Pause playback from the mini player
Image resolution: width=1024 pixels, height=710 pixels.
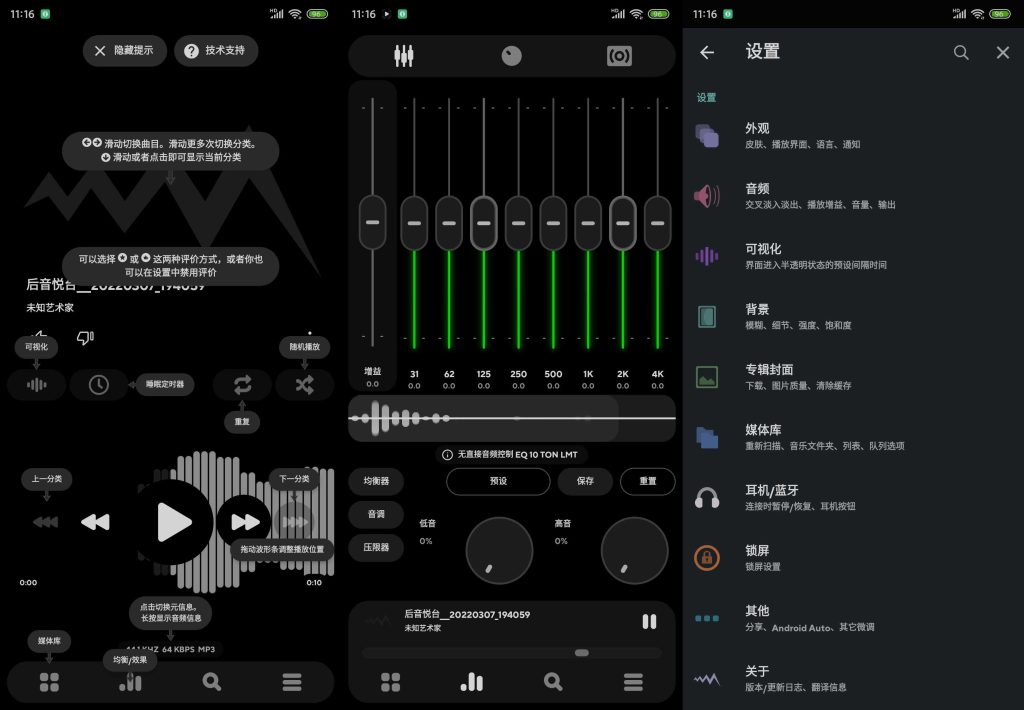[650, 621]
